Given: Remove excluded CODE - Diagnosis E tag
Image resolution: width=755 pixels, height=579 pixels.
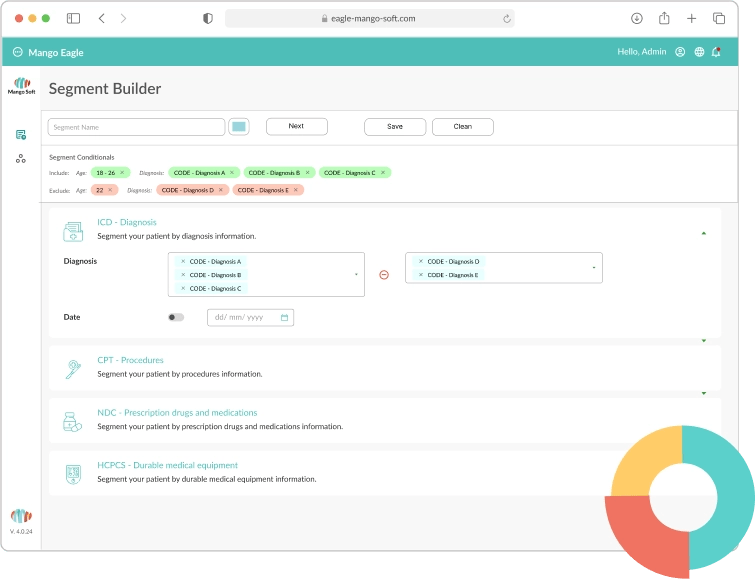Looking at the screenshot, I should [296, 190].
